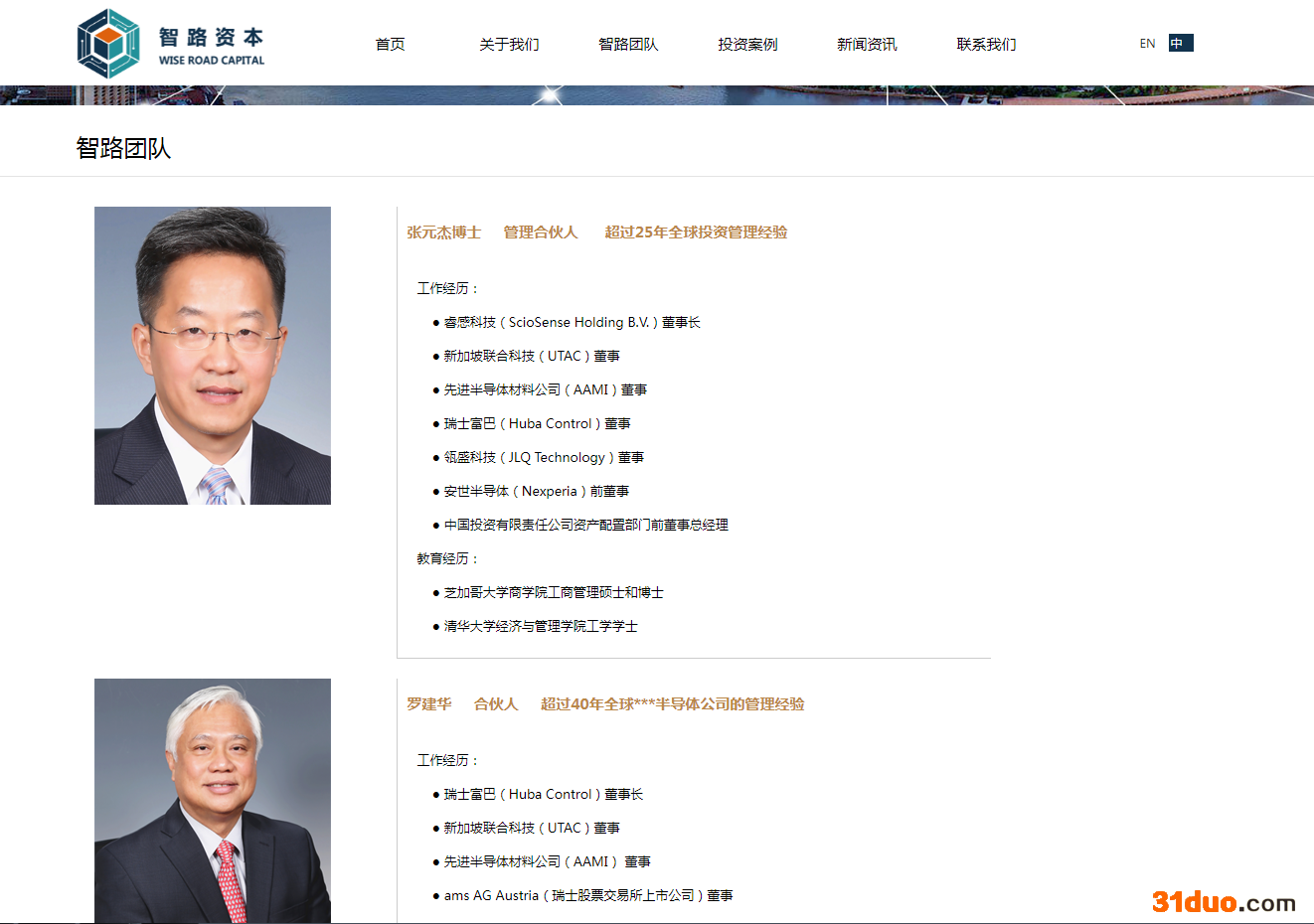Click the Wise Road Capital hexagon logo
This screenshot has height=924, width=1314.
pos(108,44)
